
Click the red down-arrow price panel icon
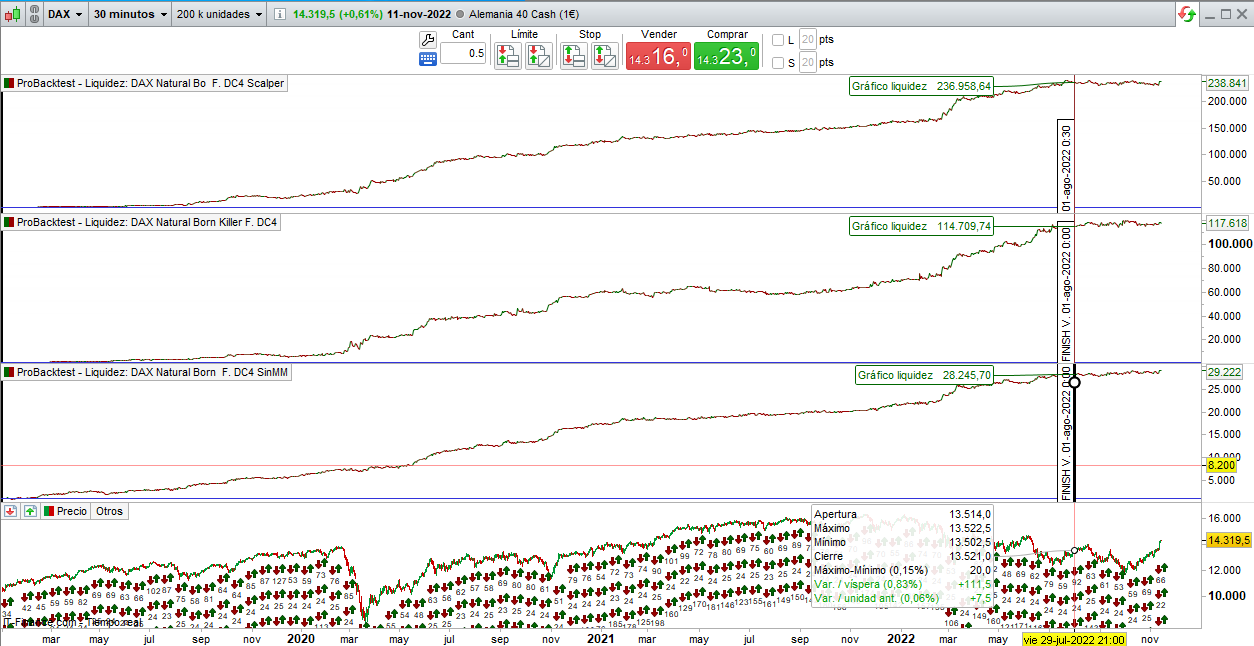click(x=11, y=511)
